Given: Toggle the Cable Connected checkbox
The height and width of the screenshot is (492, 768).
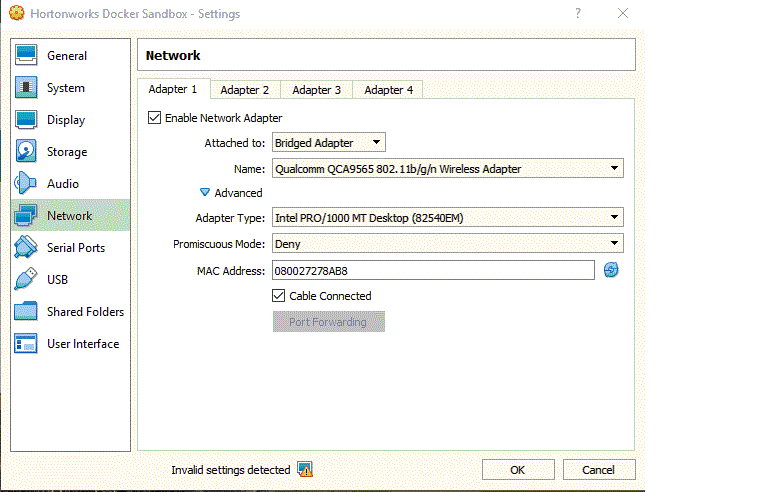Looking at the screenshot, I should tap(278, 295).
